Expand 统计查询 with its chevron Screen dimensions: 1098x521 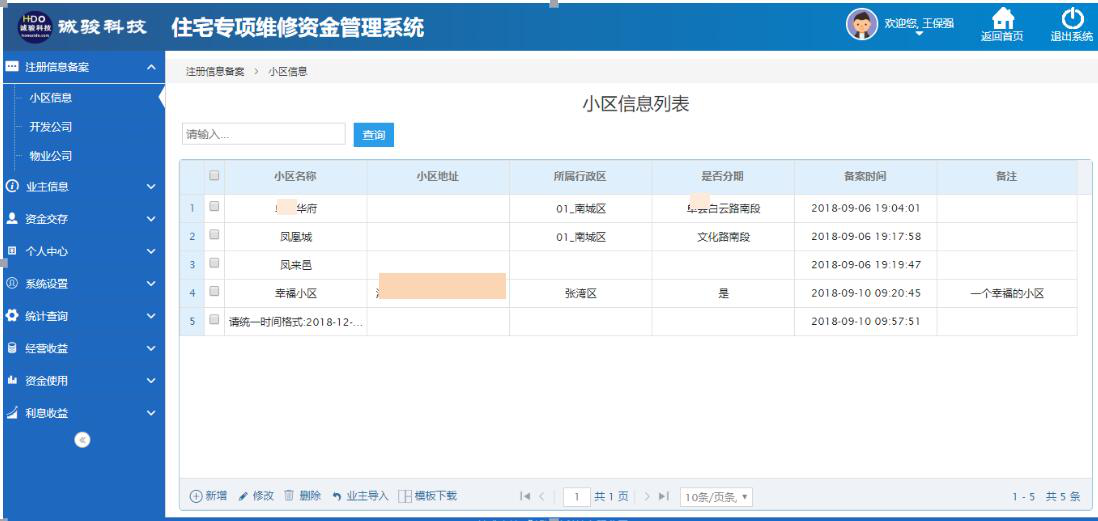click(x=151, y=316)
